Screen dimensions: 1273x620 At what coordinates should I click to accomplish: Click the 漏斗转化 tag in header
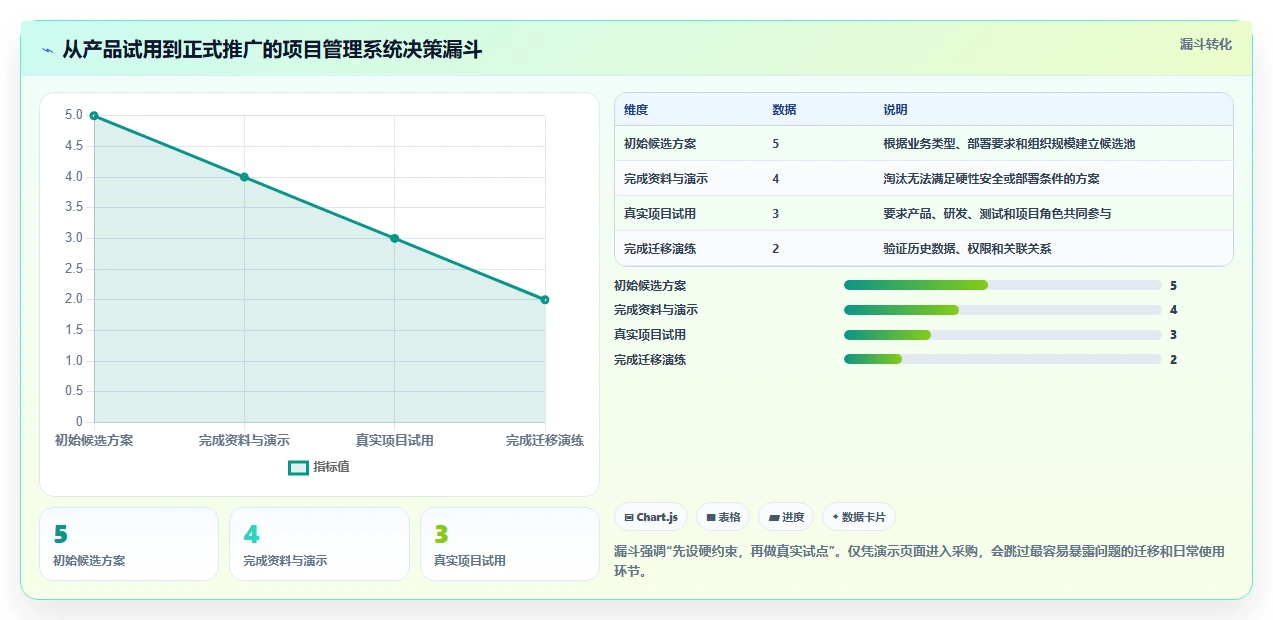coord(1205,45)
